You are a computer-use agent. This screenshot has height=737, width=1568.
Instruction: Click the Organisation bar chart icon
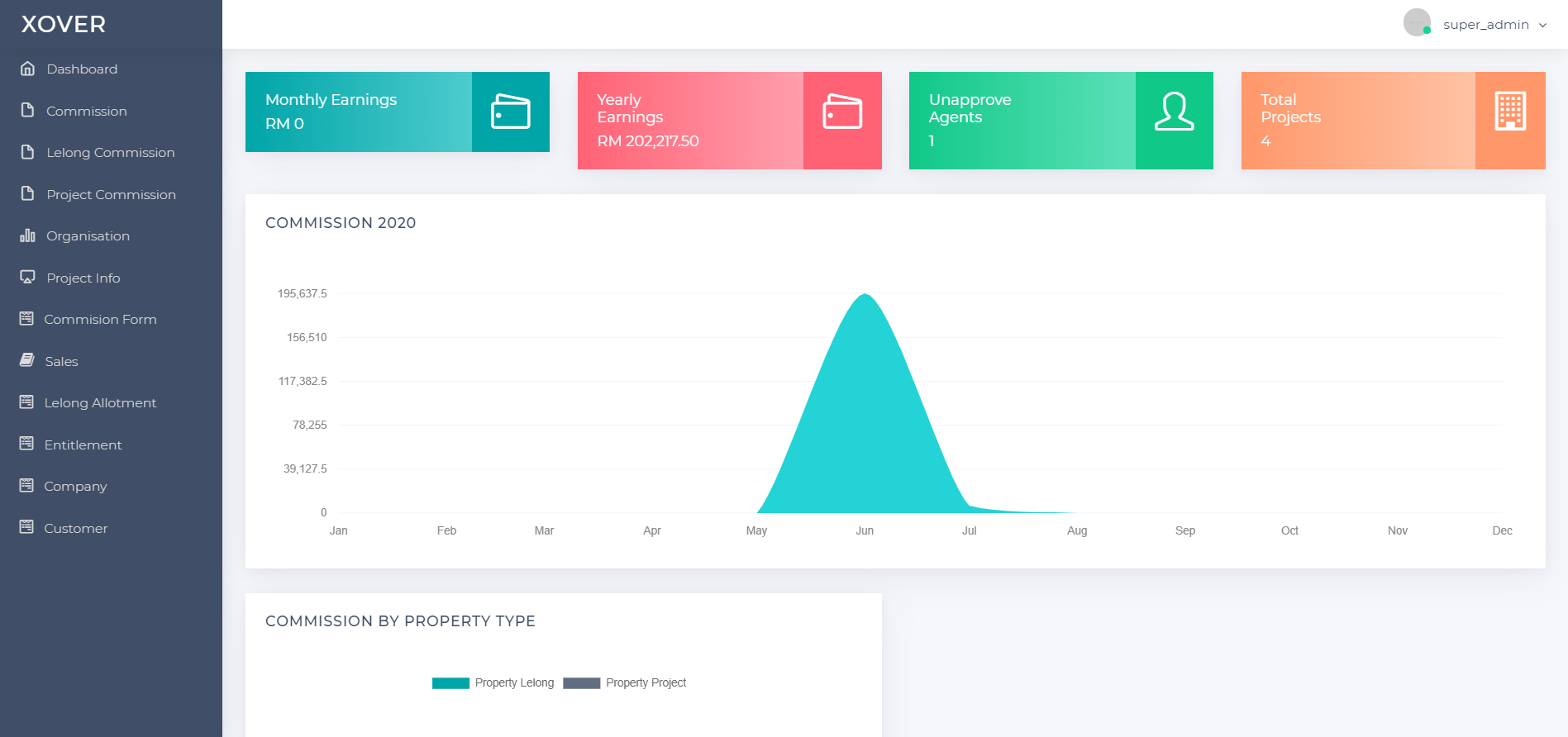coord(27,235)
